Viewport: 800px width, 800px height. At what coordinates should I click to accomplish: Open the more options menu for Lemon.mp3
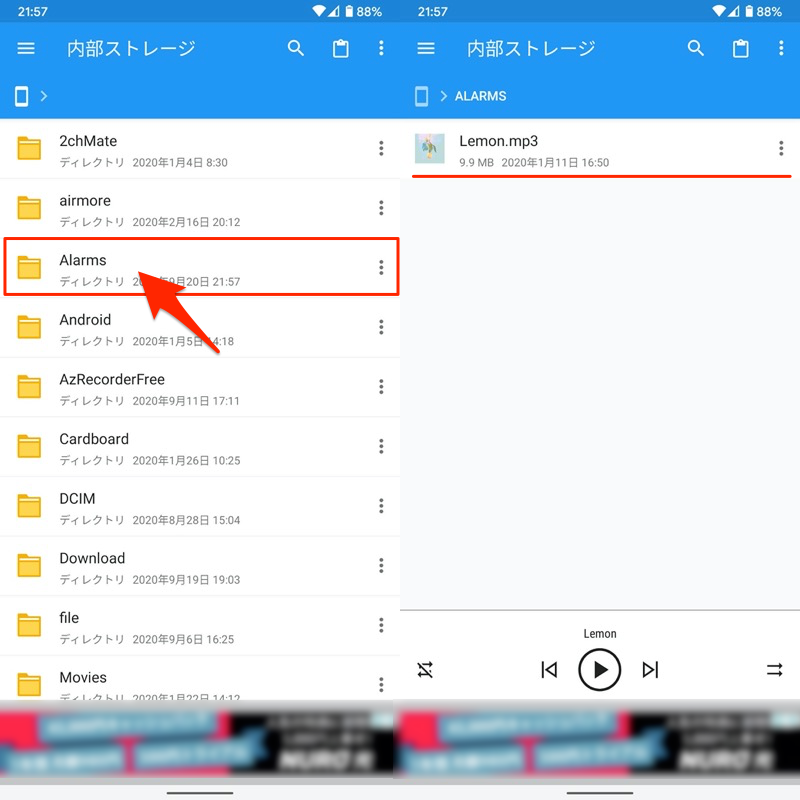coord(781,149)
